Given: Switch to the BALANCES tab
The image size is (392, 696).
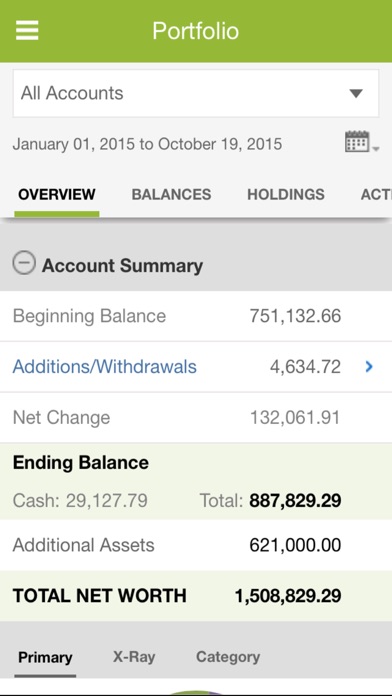Looking at the screenshot, I should tap(171, 194).
